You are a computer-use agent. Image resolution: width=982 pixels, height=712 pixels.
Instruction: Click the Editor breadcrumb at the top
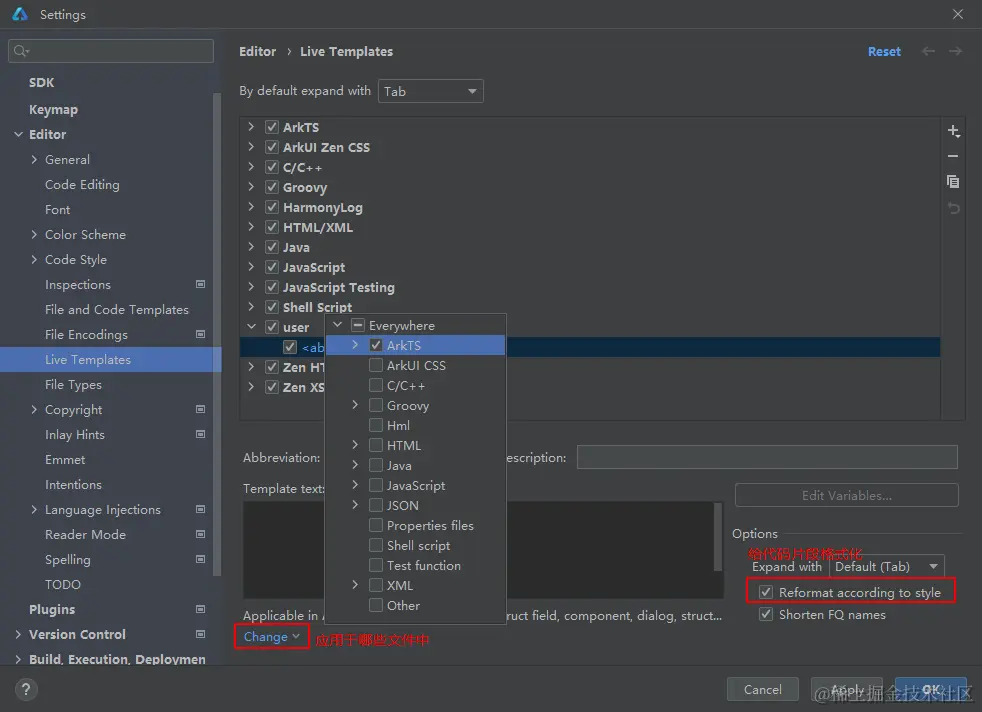coord(257,51)
